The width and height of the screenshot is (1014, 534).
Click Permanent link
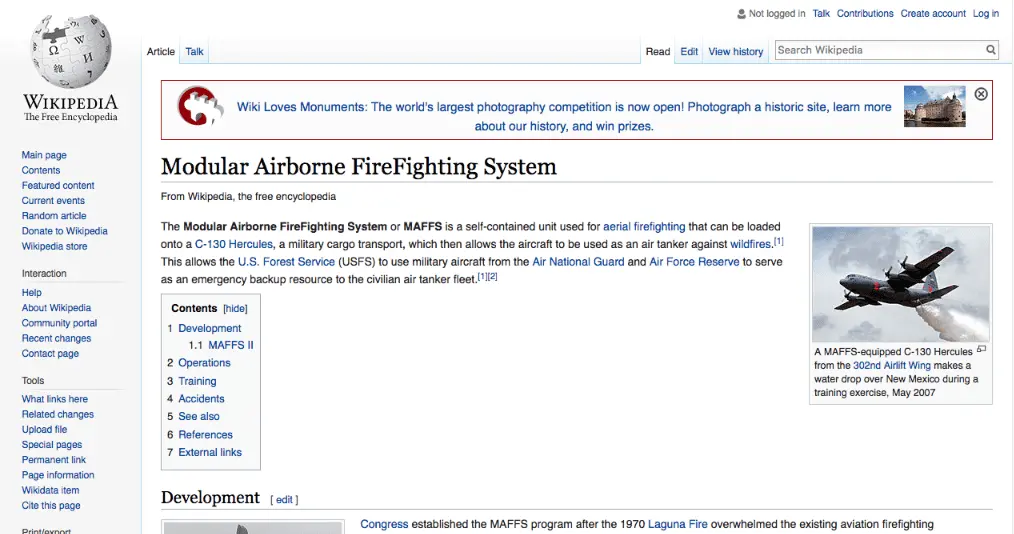point(54,460)
